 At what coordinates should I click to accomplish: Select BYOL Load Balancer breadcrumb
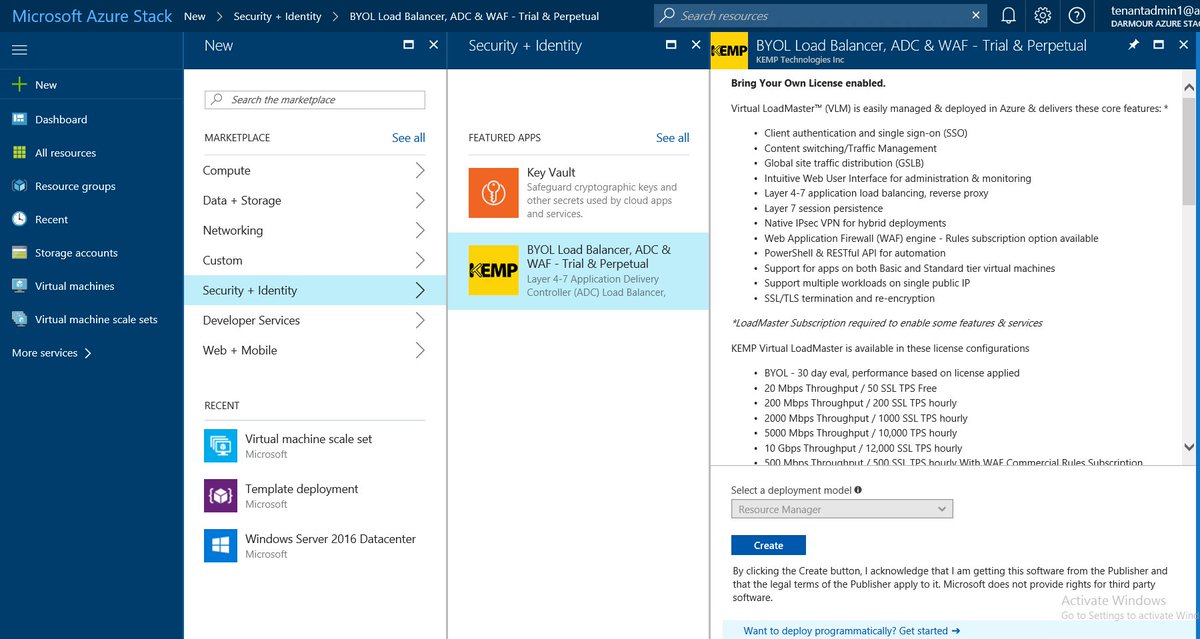point(474,16)
